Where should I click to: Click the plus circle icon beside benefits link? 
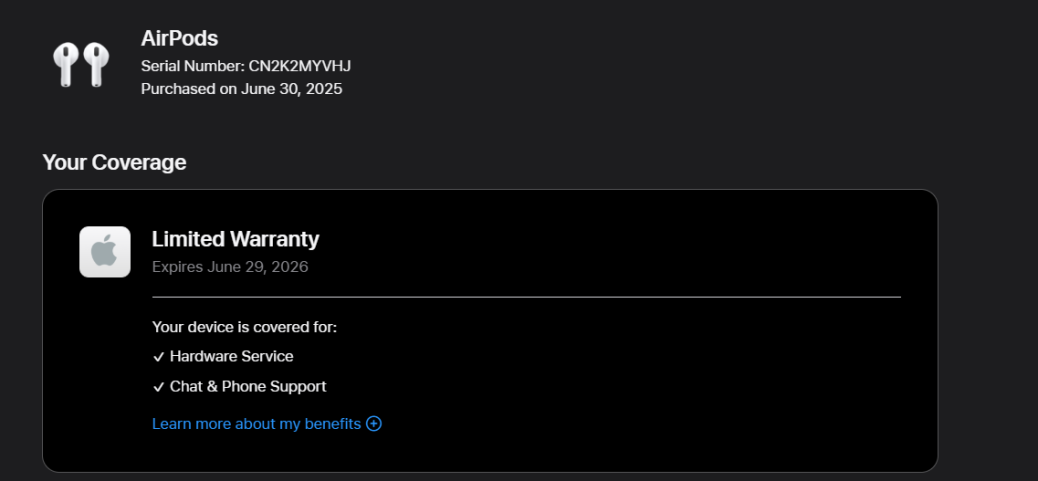pyautogui.click(x=374, y=424)
